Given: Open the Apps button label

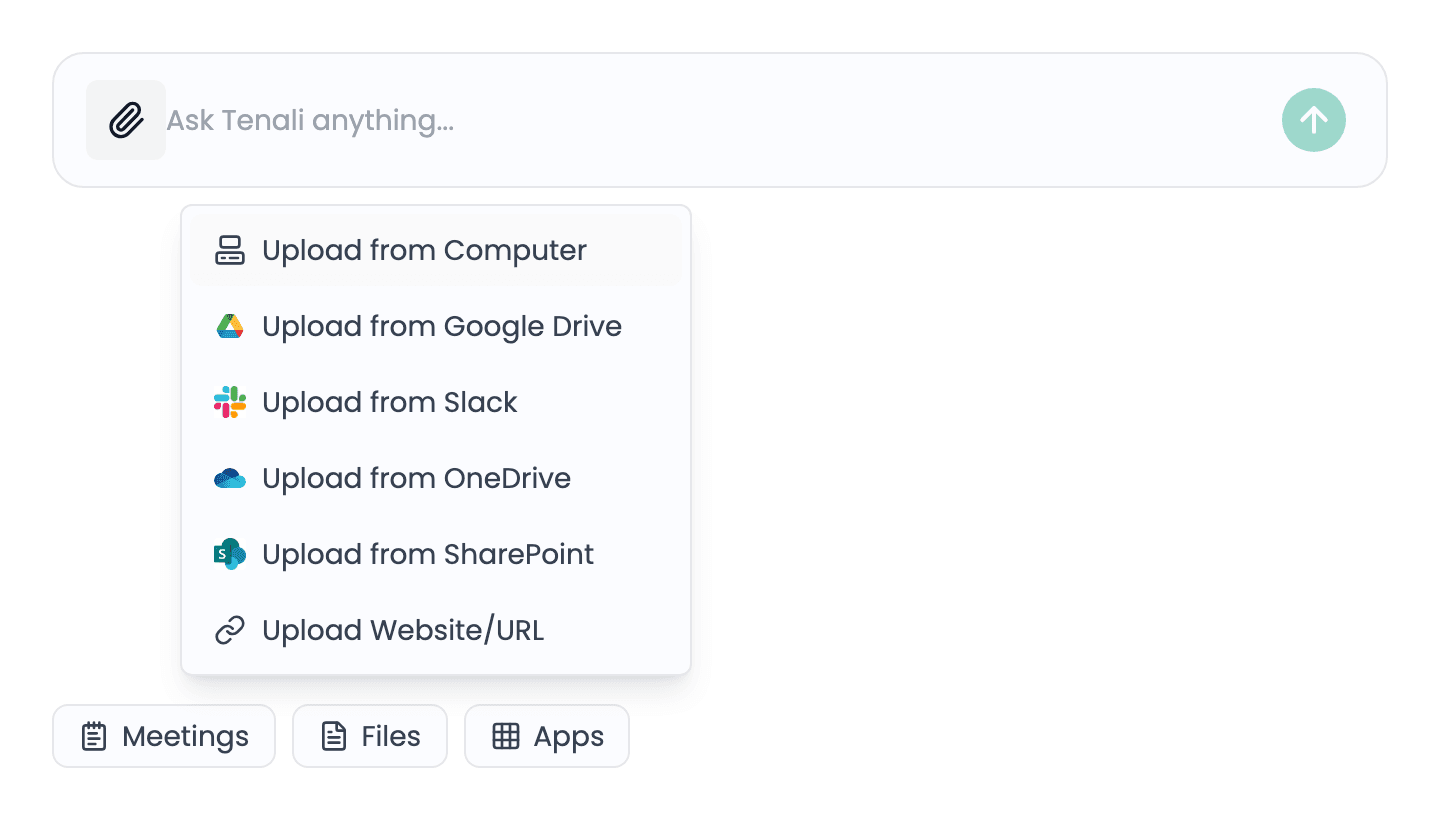Looking at the screenshot, I should (569, 738).
